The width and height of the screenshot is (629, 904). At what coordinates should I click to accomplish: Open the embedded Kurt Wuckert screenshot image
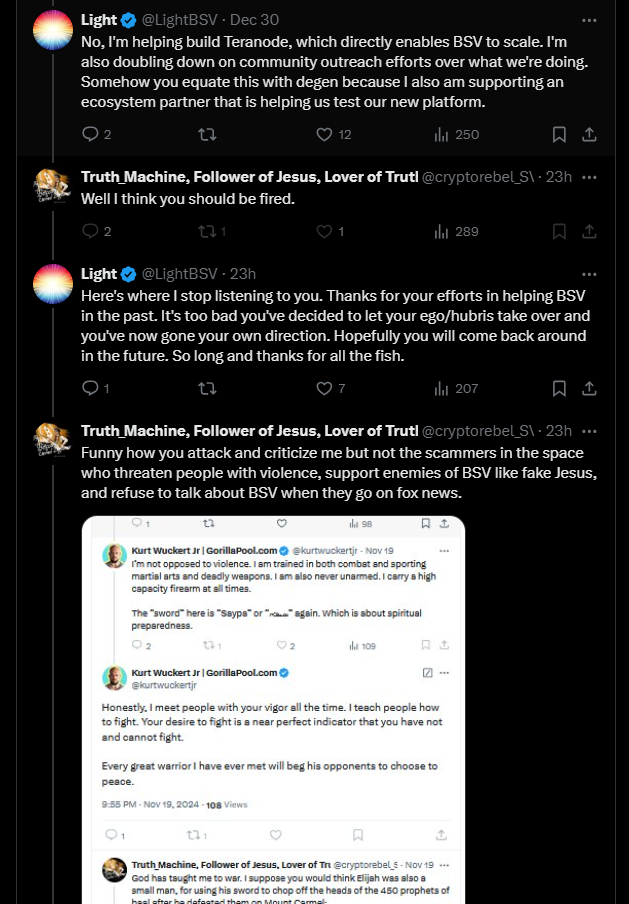273,710
